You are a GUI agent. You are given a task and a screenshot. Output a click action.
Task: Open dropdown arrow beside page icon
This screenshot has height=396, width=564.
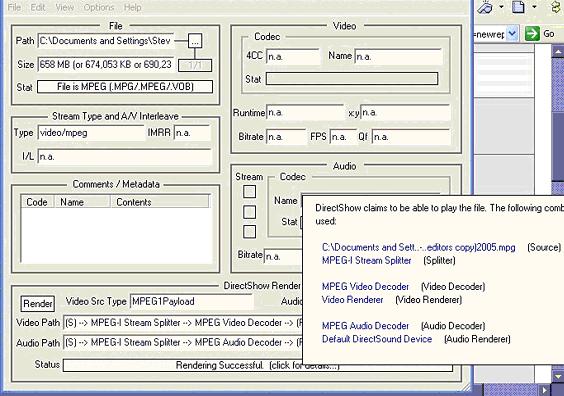tap(534, 6)
